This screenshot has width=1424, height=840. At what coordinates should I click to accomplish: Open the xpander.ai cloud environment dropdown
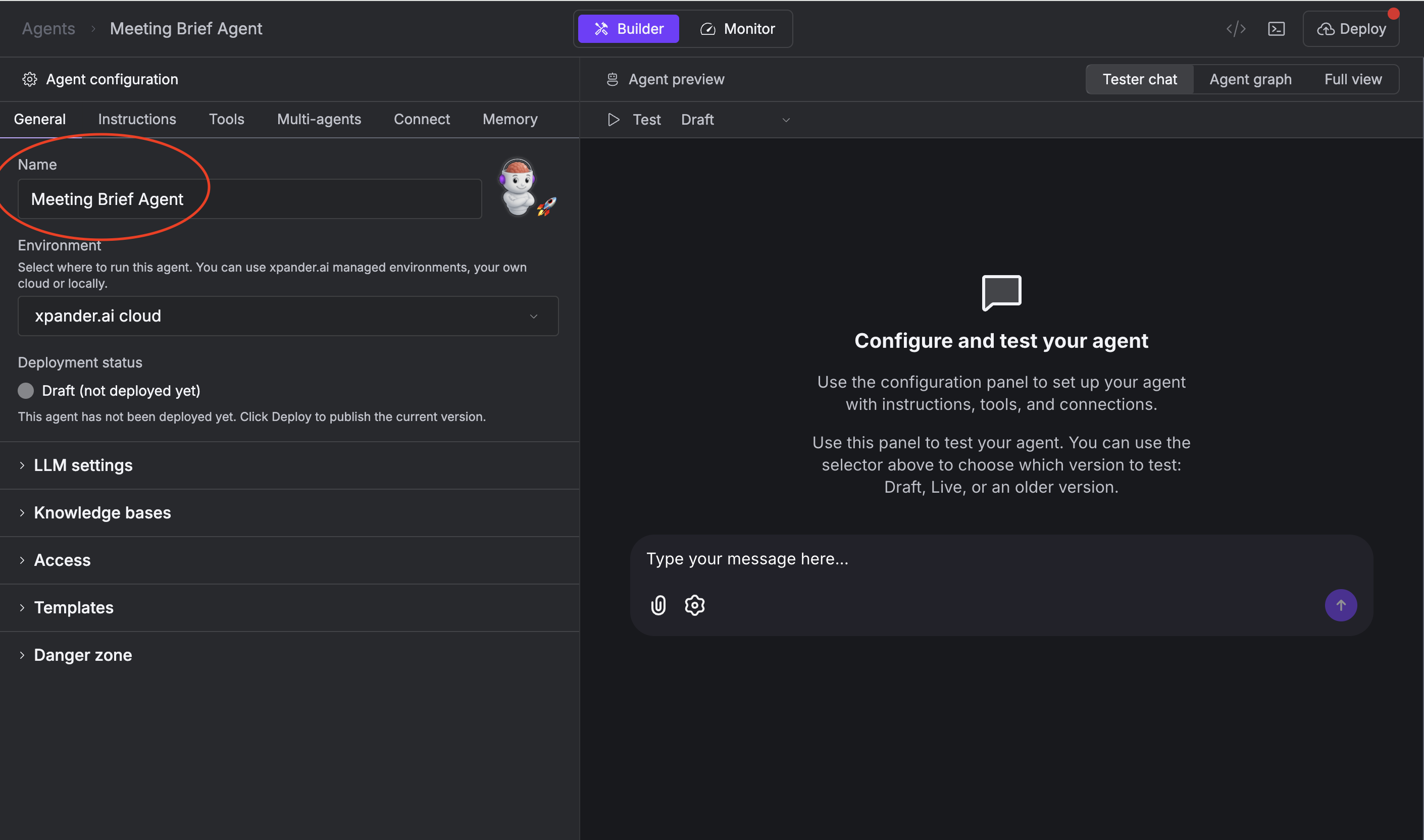[288, 316]
